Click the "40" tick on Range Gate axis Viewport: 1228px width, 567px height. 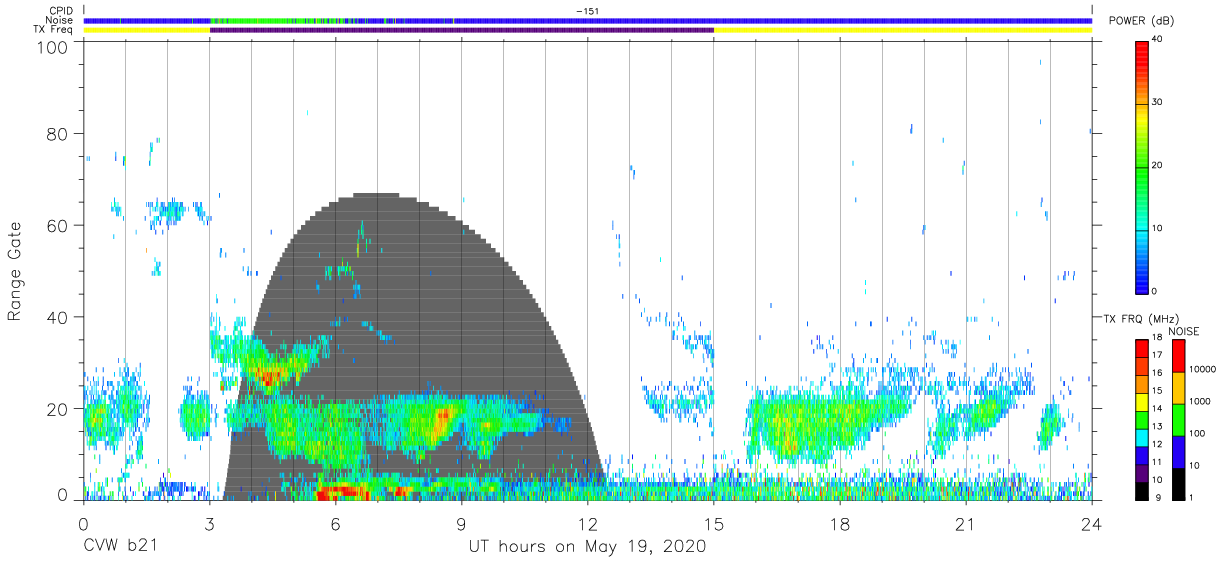tap(58, 317)
